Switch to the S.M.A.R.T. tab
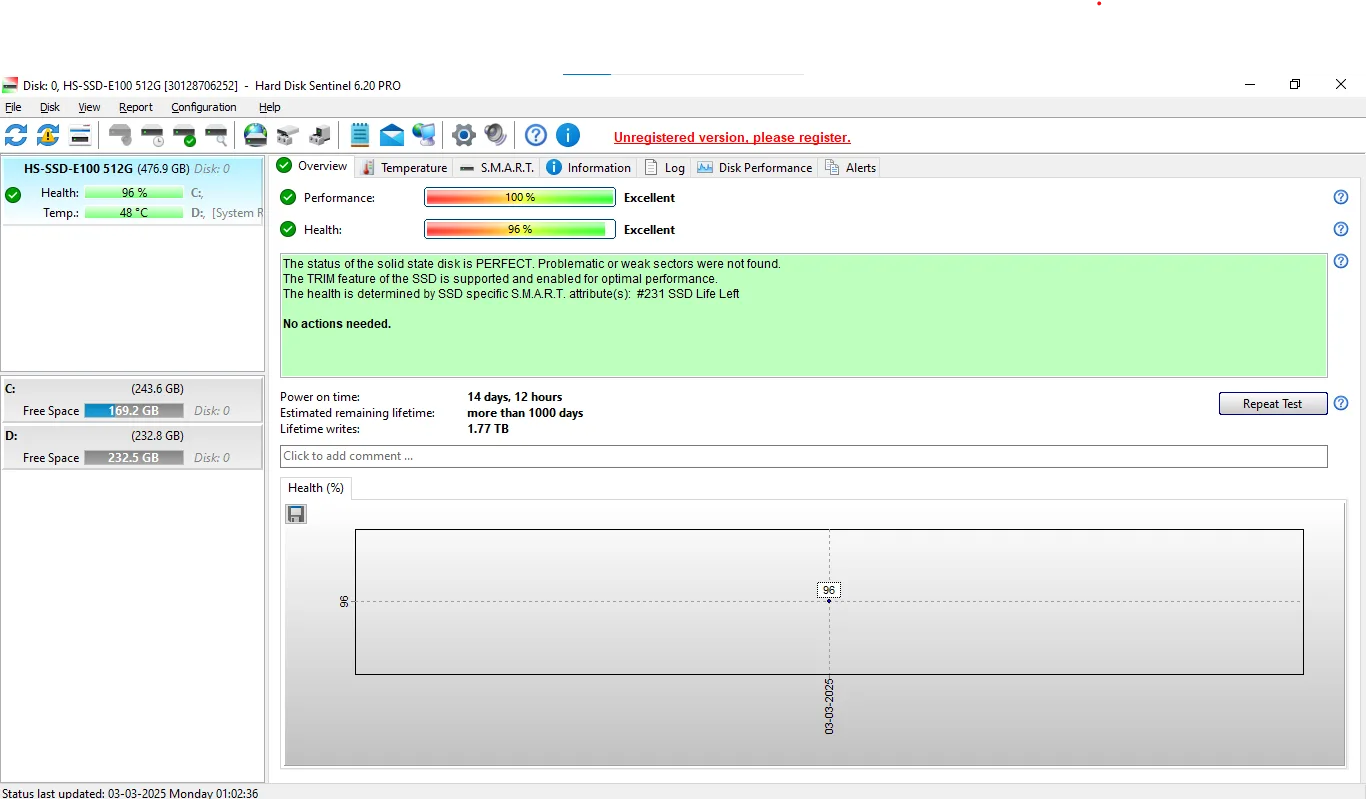The width and height of the screenshot is (1366, 799). click(497, 167)
